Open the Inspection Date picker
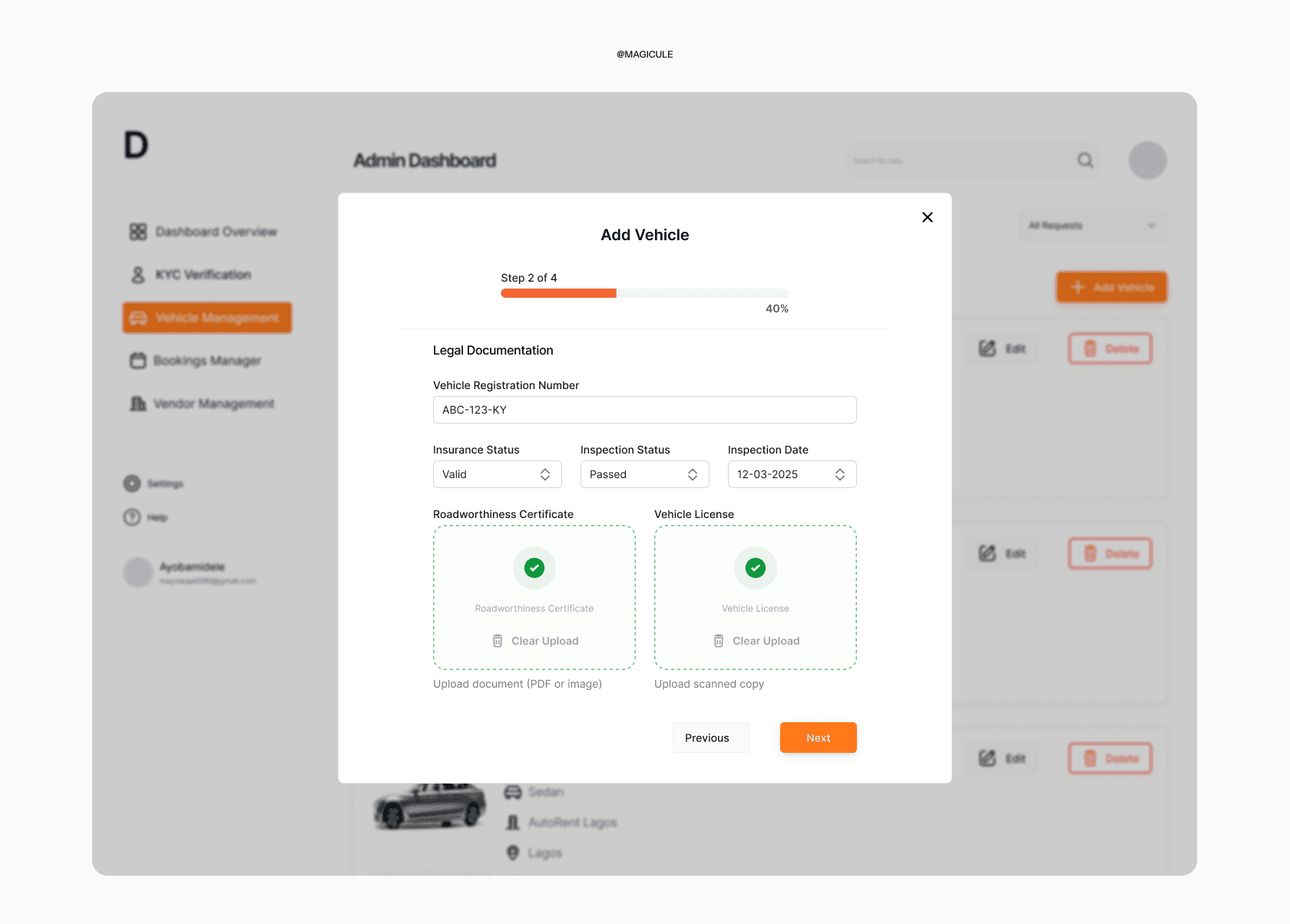The height and width of the screenshot is (924, 1290). (792, 474)
